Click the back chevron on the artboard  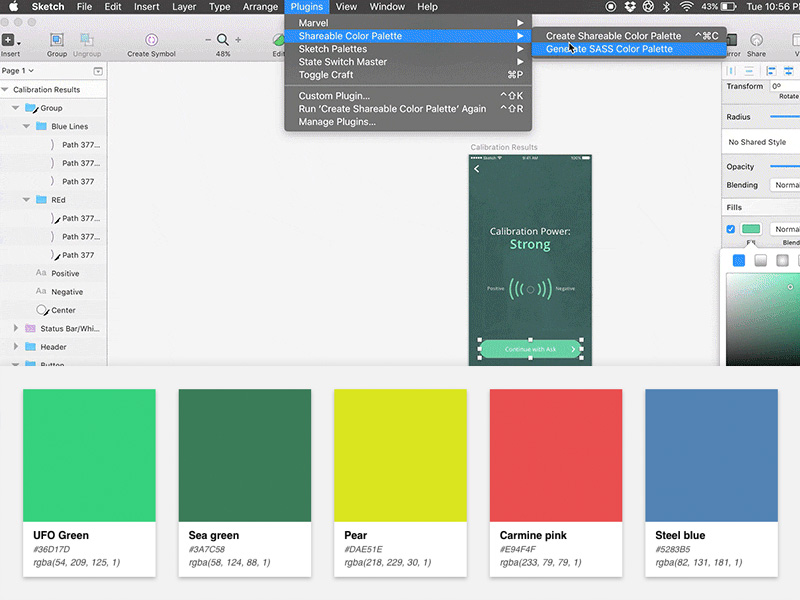pos(477,169)
